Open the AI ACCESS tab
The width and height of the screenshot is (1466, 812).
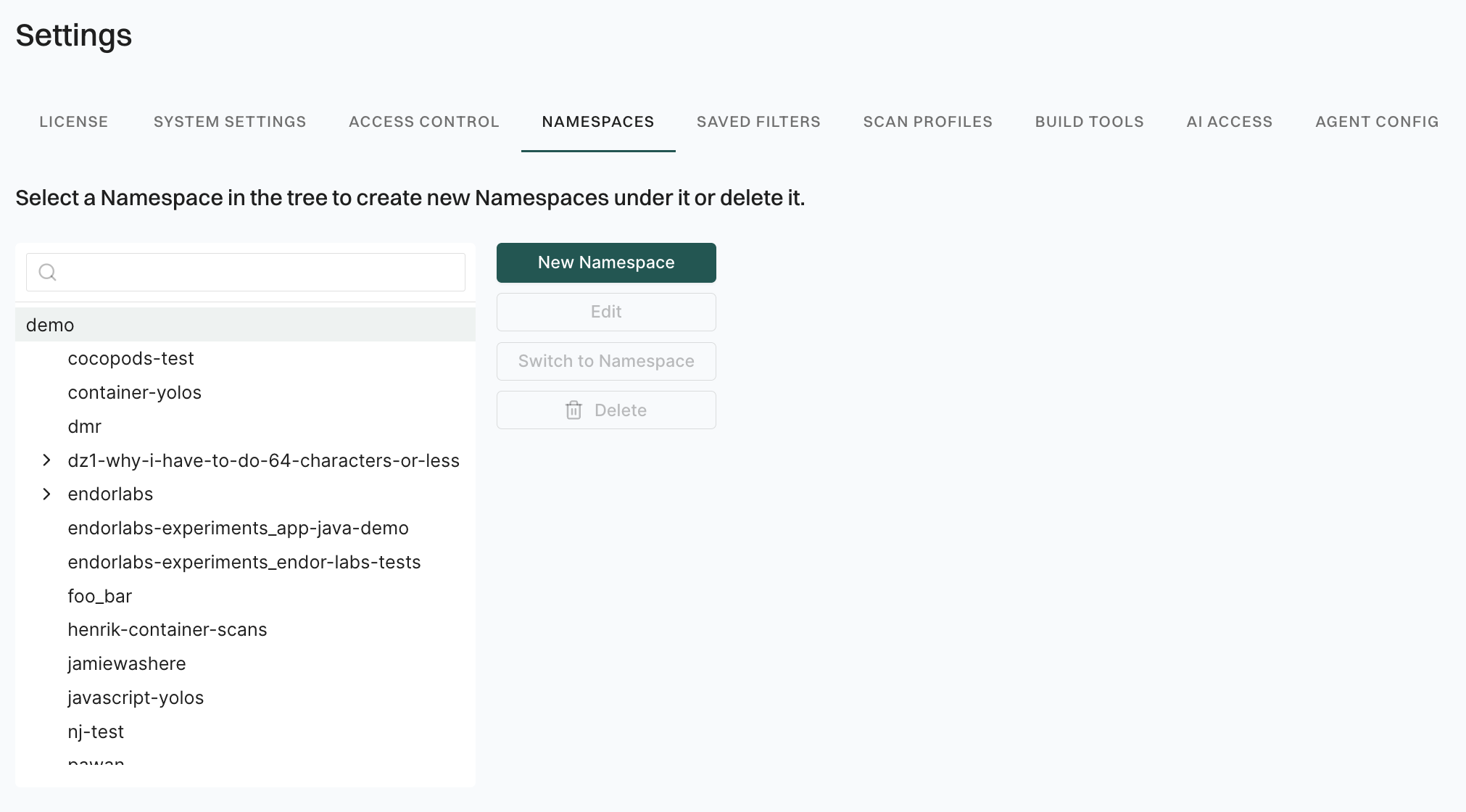click(x=1228, y=121)
